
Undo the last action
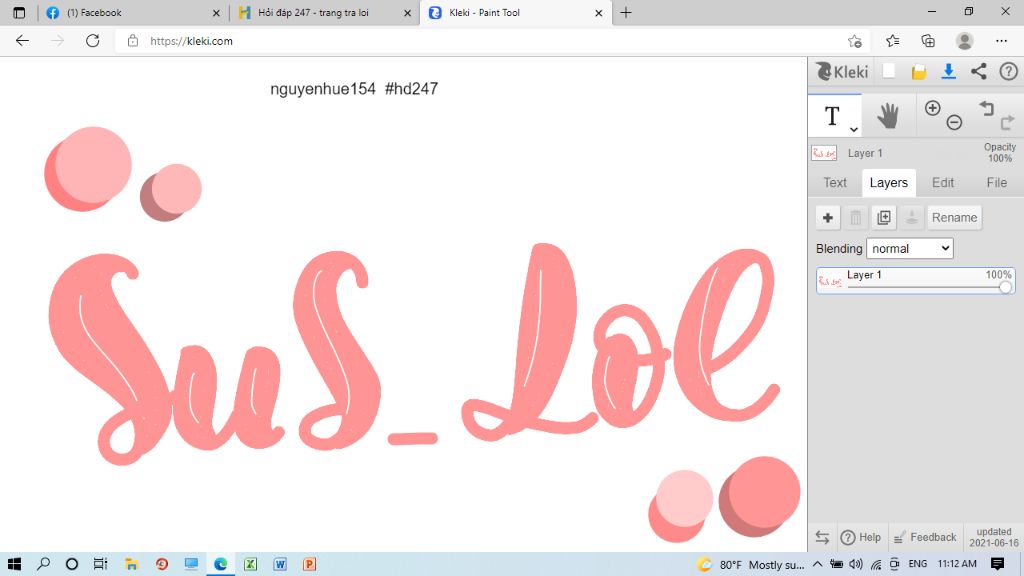coord(986,108)
